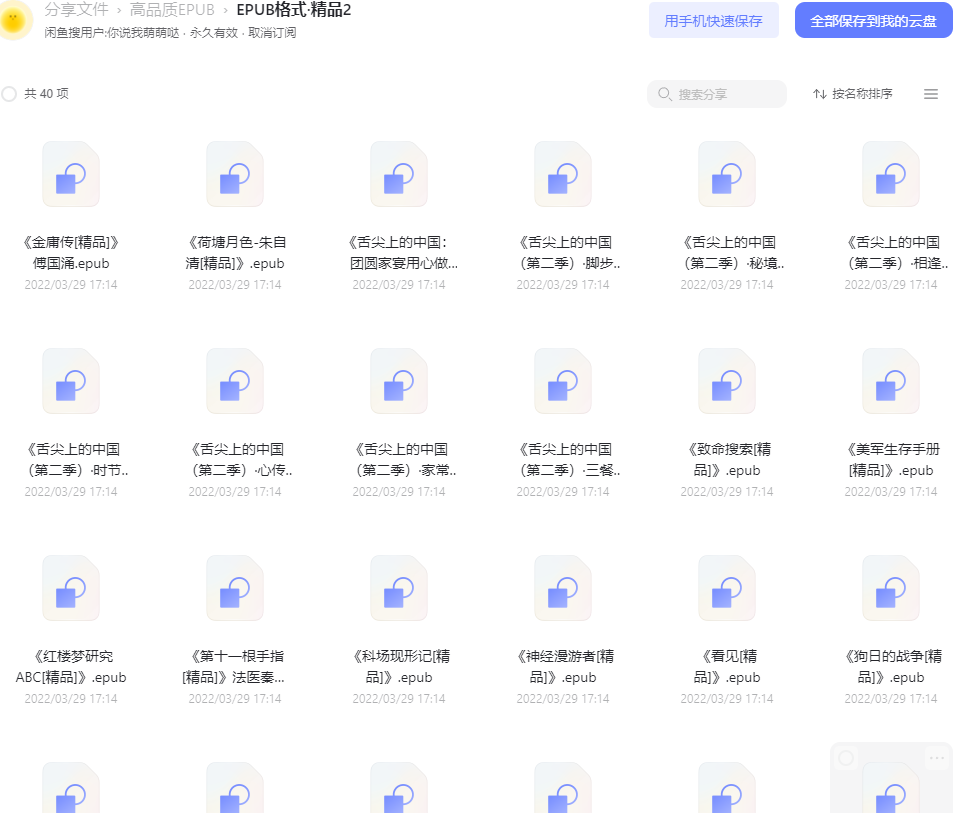The height and width of the screenshot is (813, 954).
Task: Tick the checkbox on the hovered bottom file card
Action: pyautogui.click(x=846, y=758)
